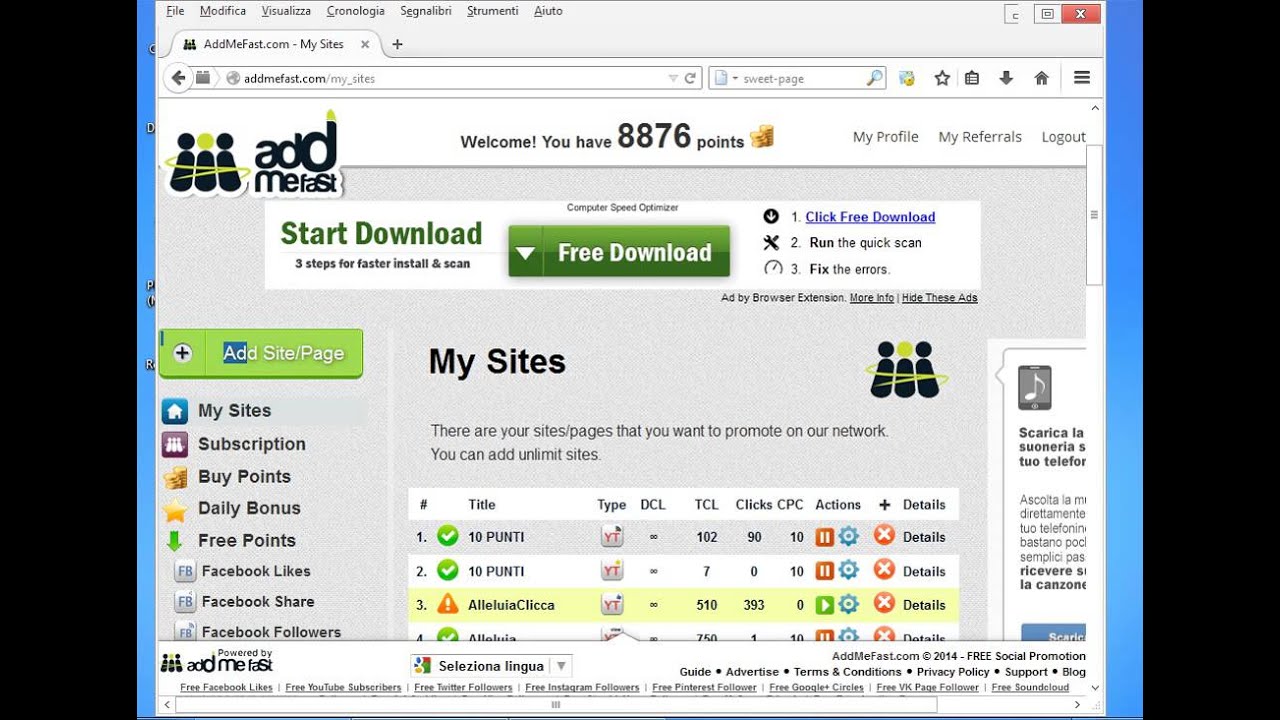1280x720 pixels.
Task: Click the green check status icon in row 1
Action: click(448, 536)
